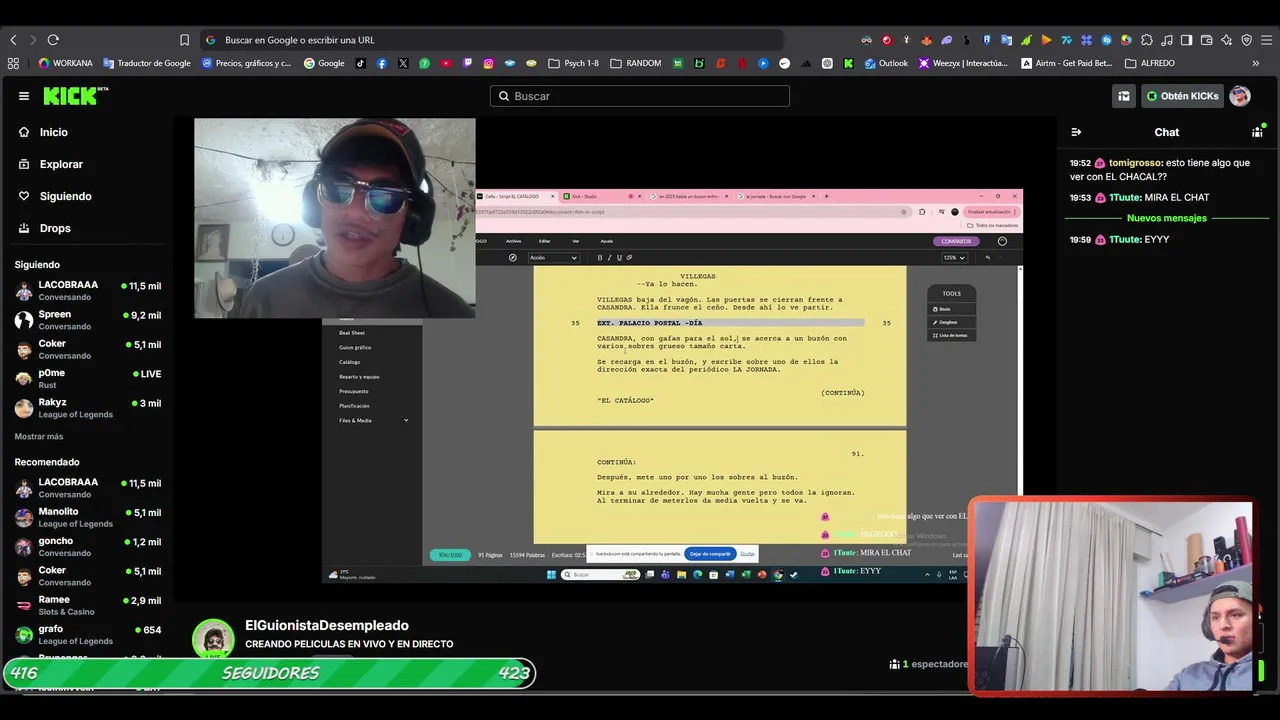Open Manolito in recommended channels
The height and width of the screenshot is (720, 1280).
(87, 517)
